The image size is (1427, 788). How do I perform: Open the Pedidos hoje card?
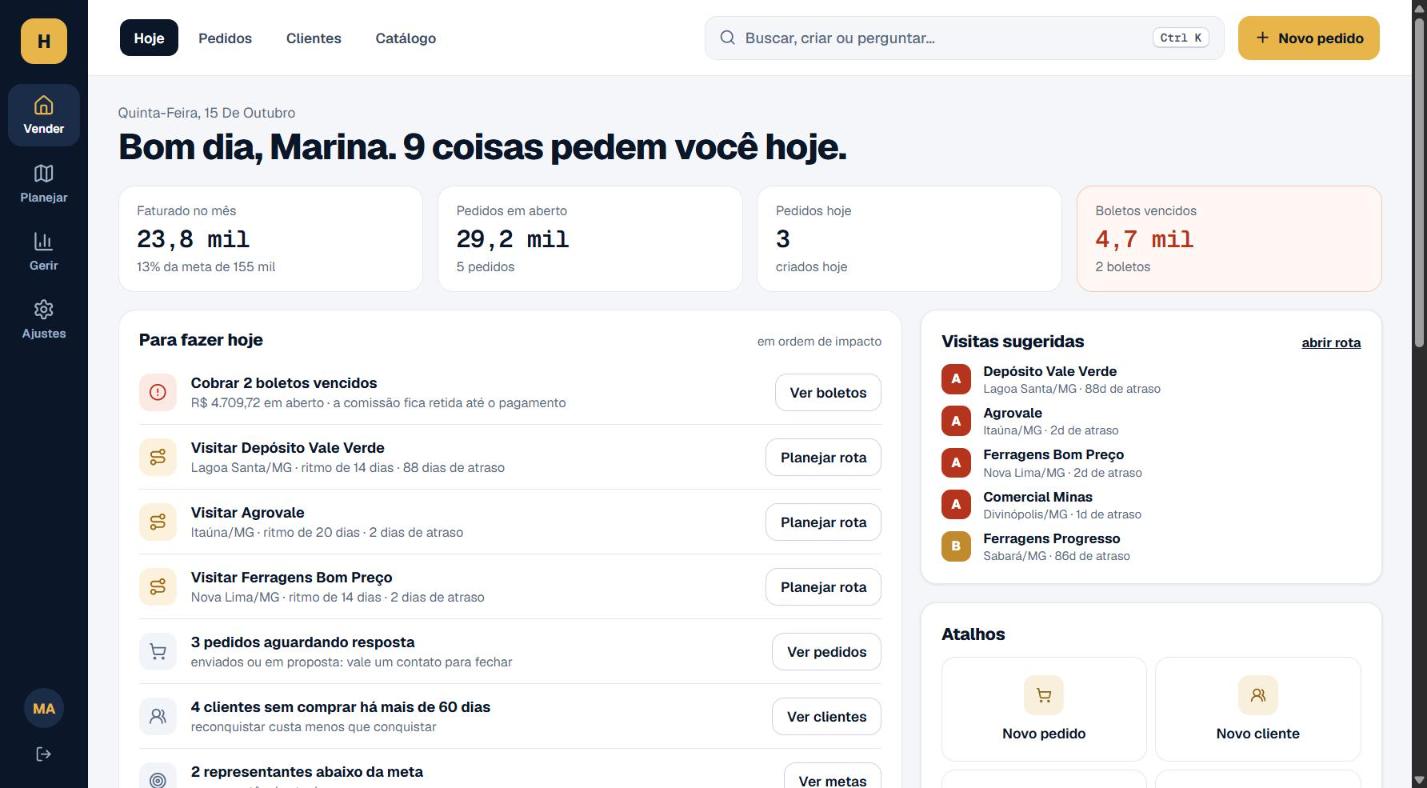pos(909,239)
